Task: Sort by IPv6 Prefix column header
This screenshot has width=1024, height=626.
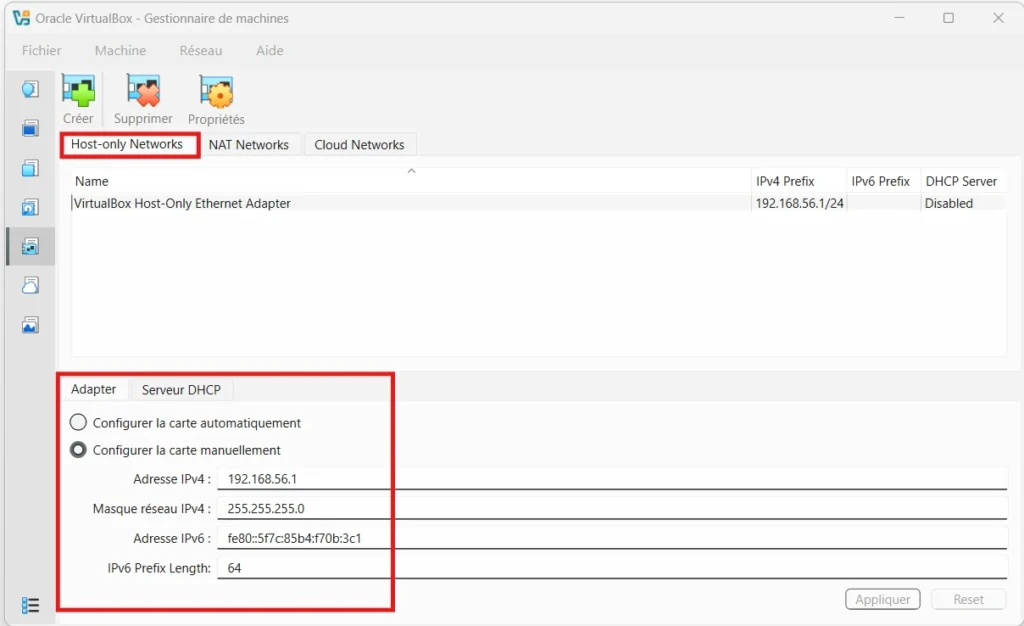Action: pyautogui.click(x=884, y=181)
